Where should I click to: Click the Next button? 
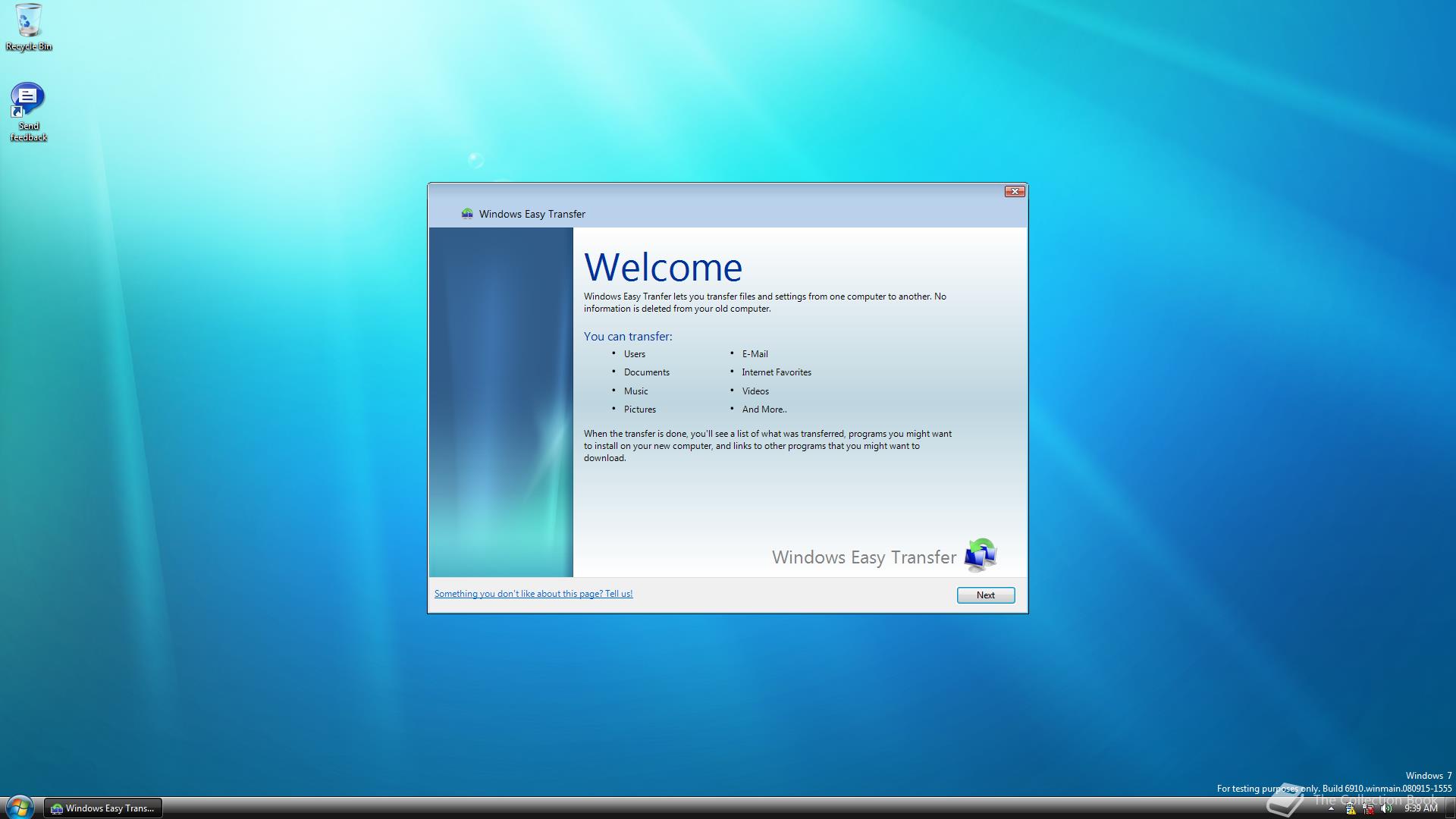point(985,595)
